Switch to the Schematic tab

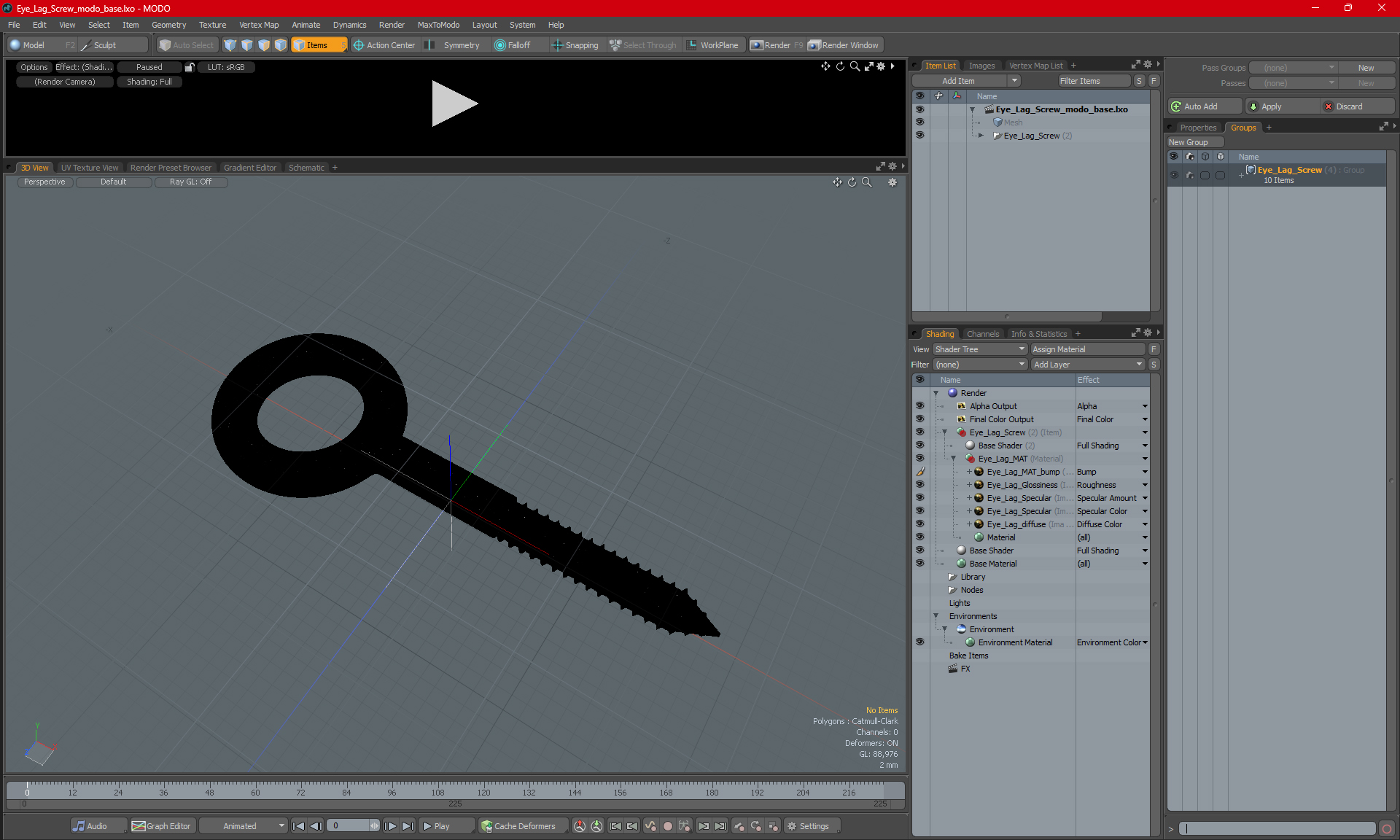[306, 168]
